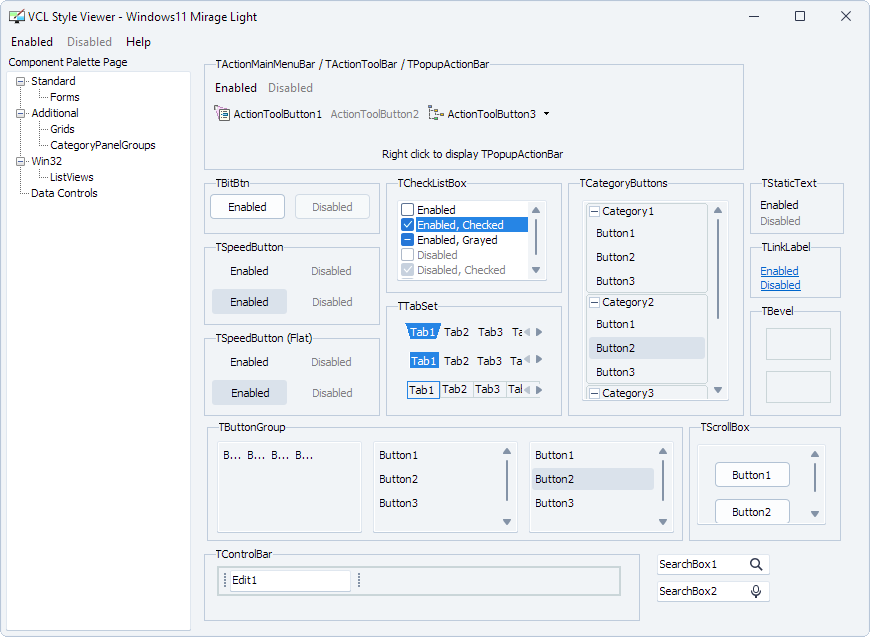This screenshot has height=637, width=870.
Task: Click Button2 in the TScrollBox
Action: [x=752, y=512]
